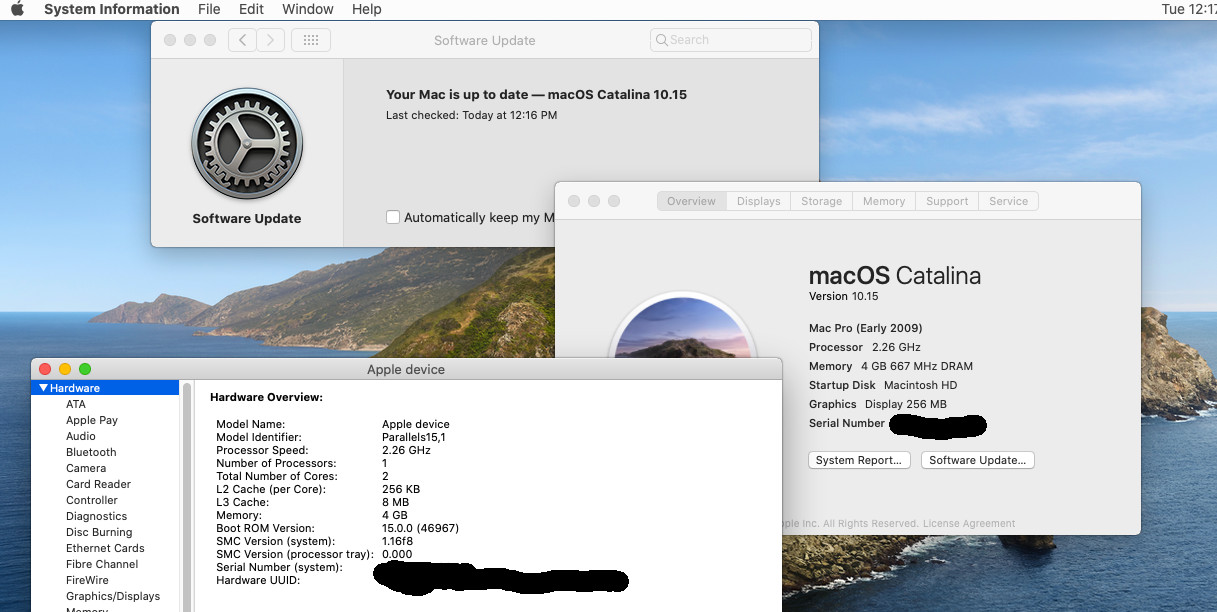Select Disc Burning in the sidebar

(x=99, y=532)
